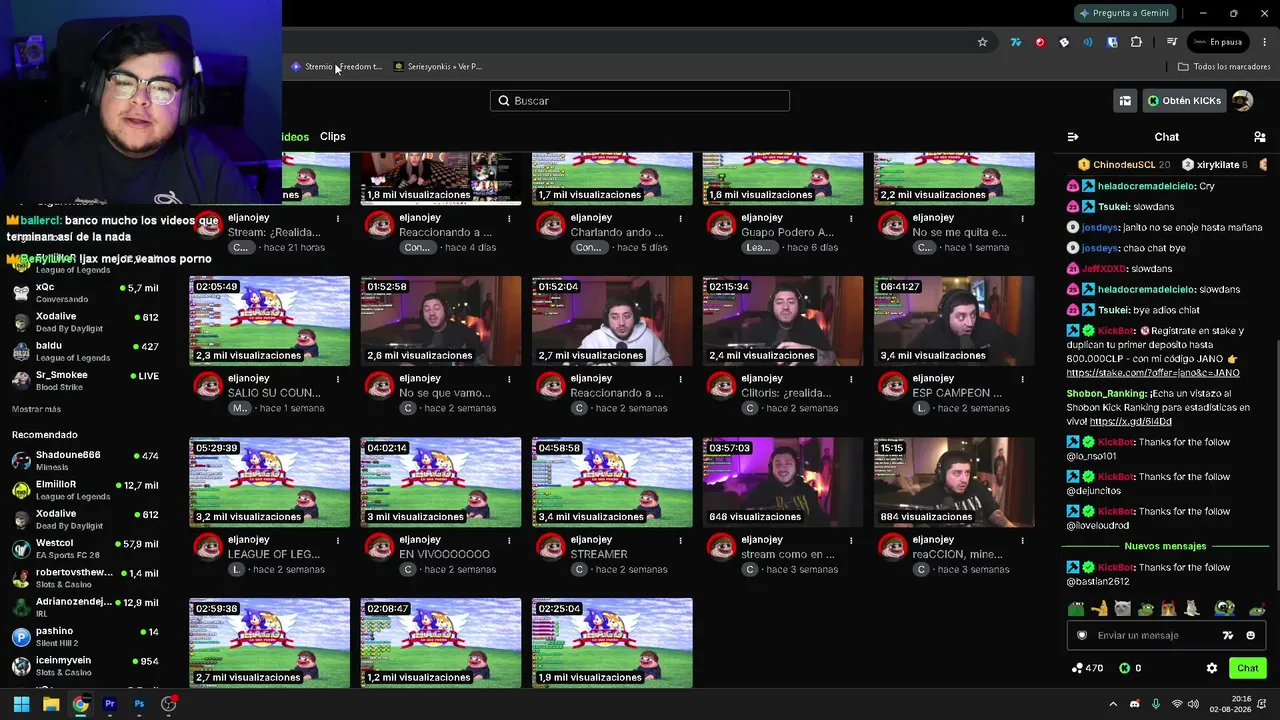
Task: Open the media controls music icon
Action: click(1171, 42)
